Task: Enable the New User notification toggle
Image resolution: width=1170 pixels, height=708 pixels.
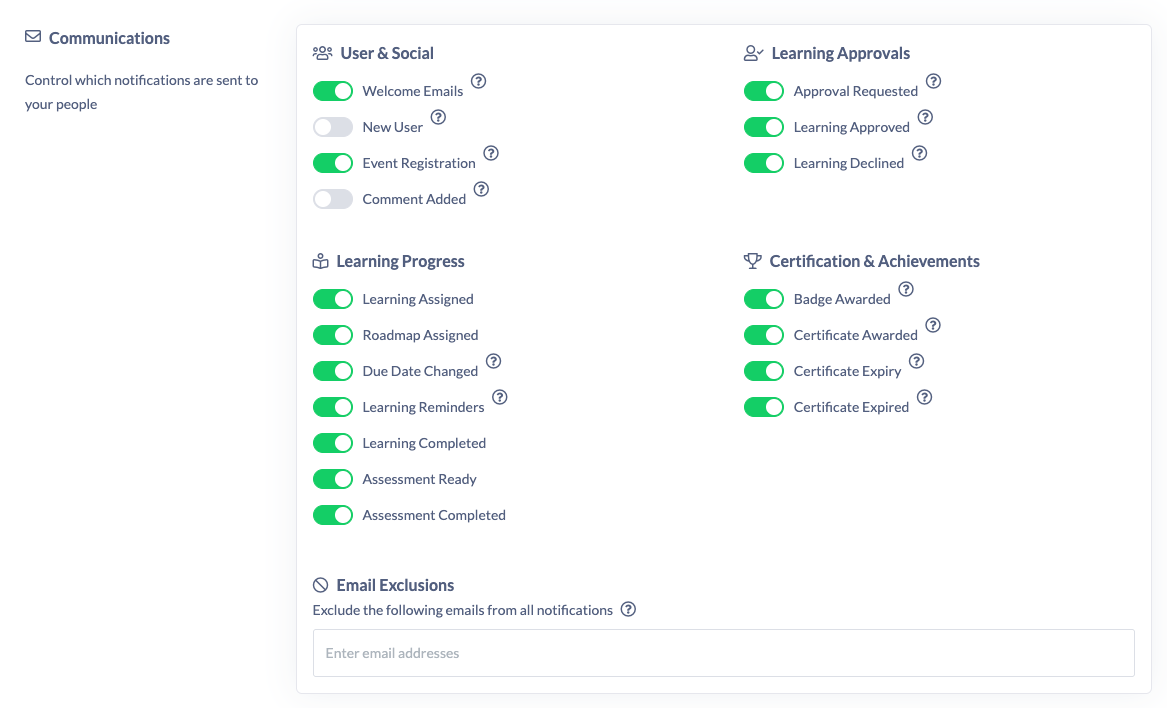Action: (x=333, y=127)
